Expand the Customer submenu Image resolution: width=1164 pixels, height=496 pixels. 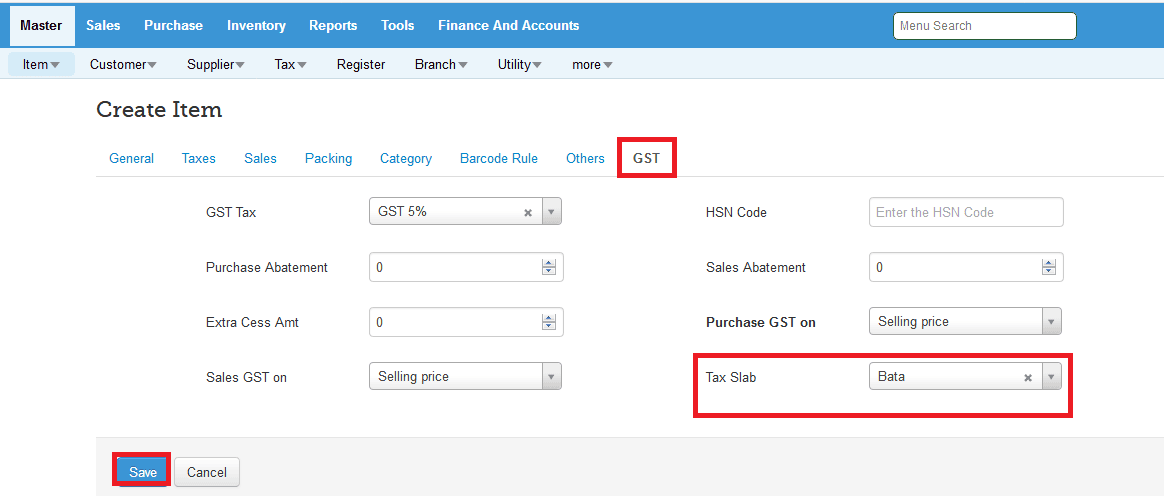click(x=123, y=64)
